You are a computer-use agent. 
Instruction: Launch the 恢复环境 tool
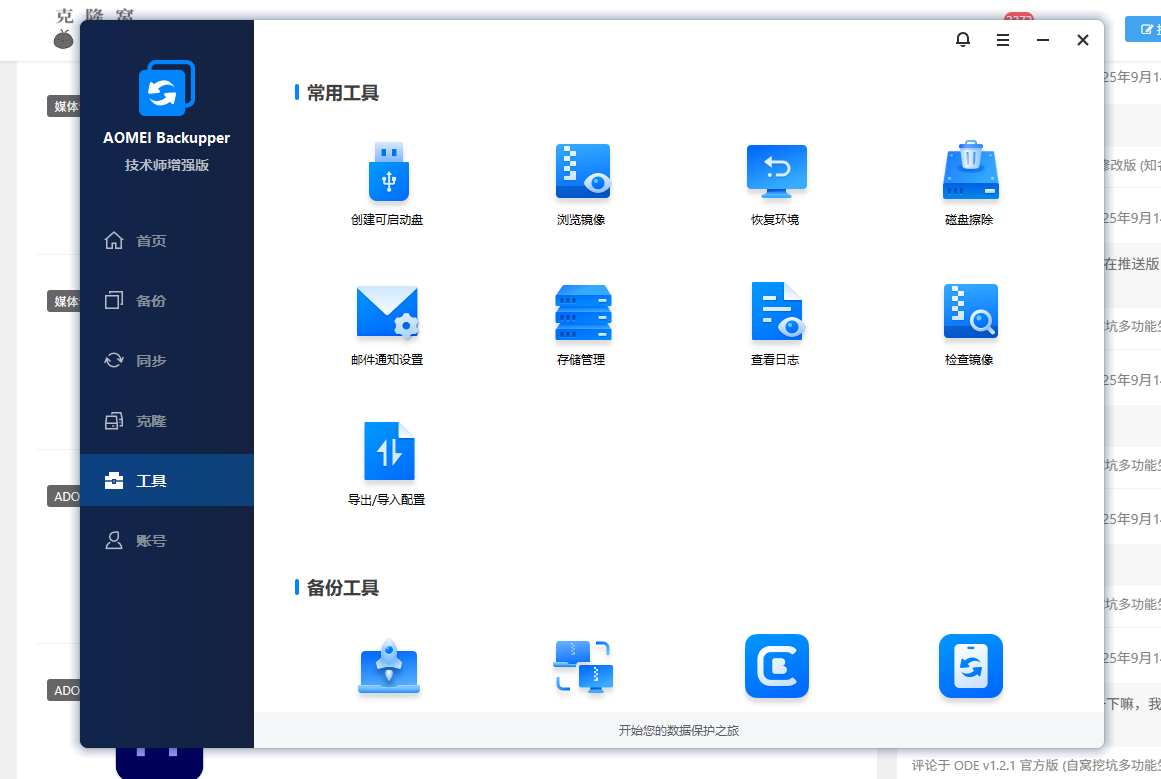click(776, 173)
